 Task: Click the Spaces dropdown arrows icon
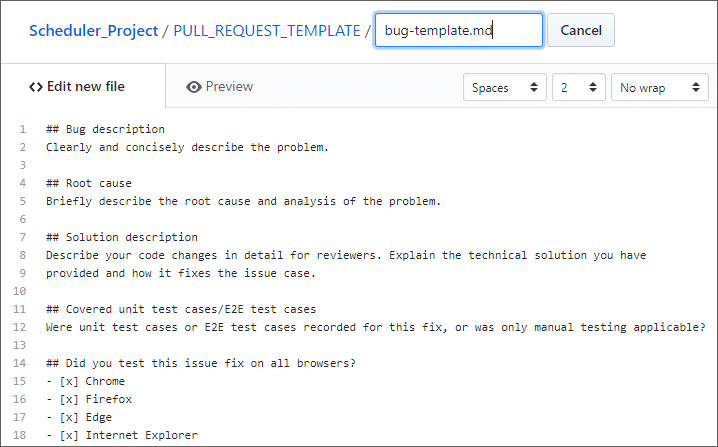(533, 87)
